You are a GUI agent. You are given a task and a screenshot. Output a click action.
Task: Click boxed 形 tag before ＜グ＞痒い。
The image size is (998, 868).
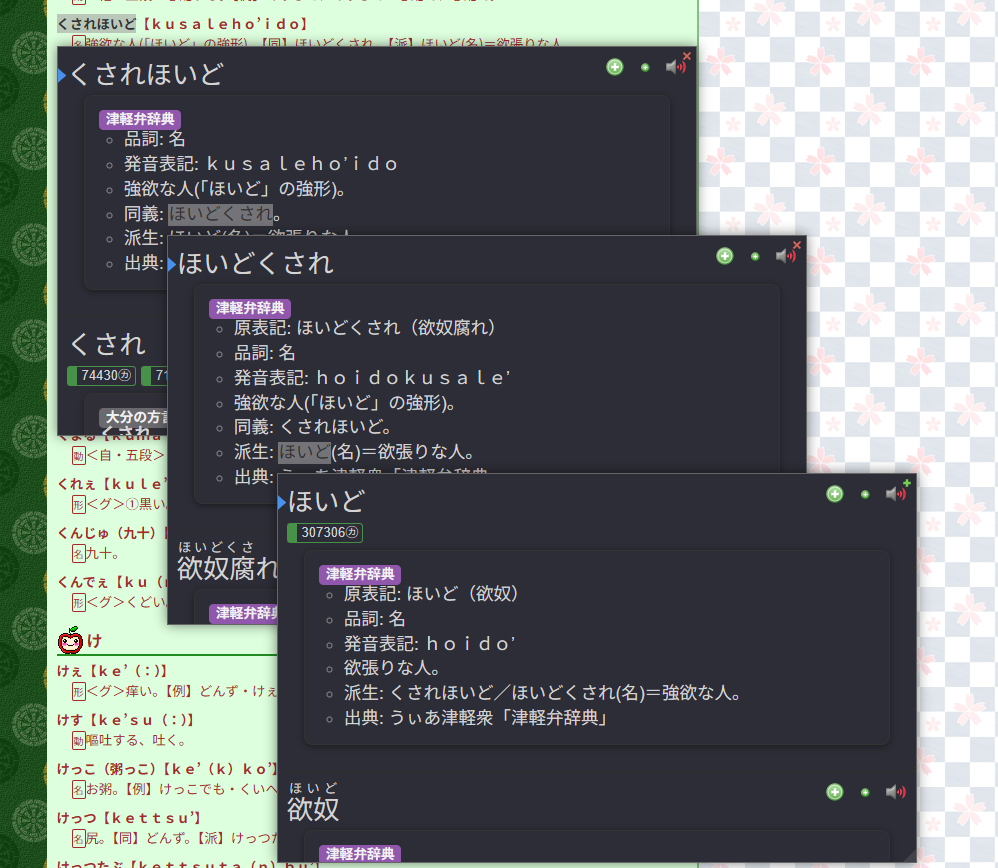coord(78,692)
